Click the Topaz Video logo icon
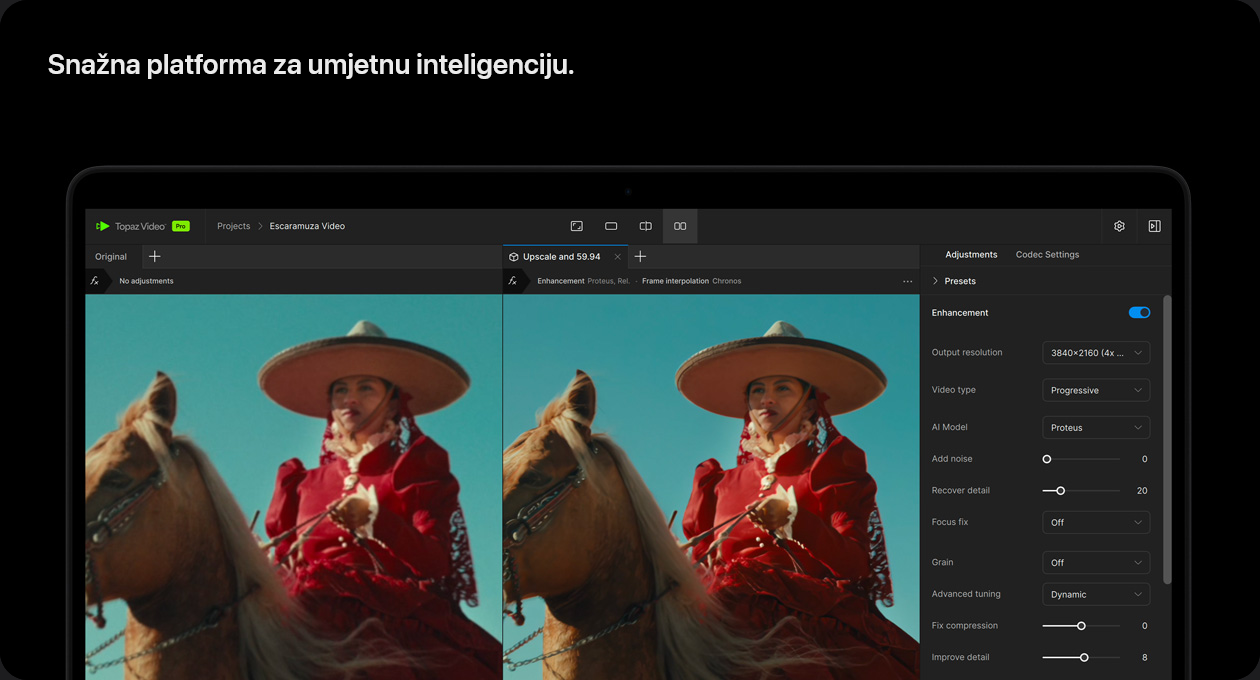This screenshot has height=680, width=1260. click(103, 226)
